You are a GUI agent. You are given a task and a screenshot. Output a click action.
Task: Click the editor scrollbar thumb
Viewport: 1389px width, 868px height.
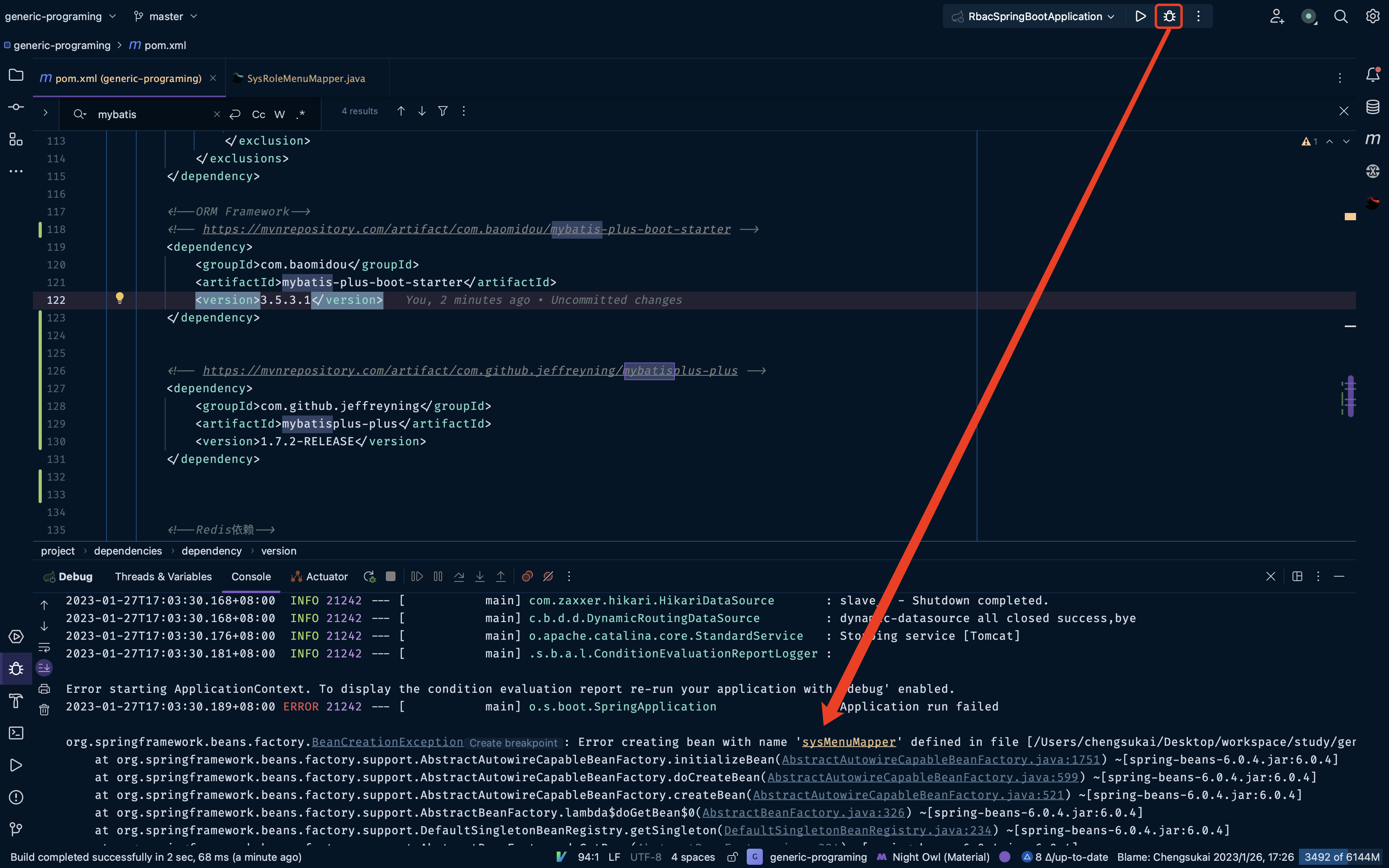[x=1350, y=396]
